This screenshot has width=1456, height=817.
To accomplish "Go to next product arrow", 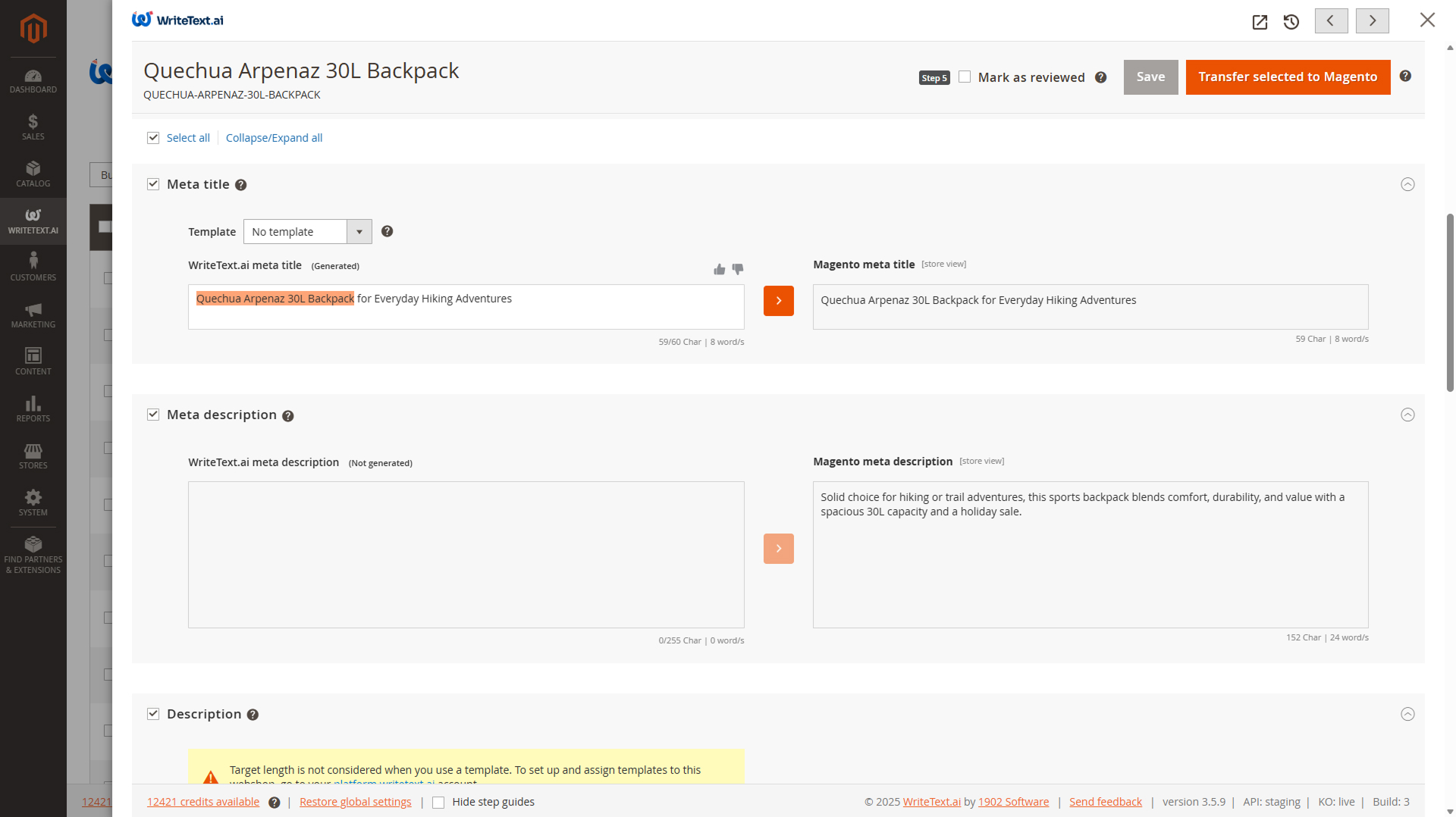I will [x=1372, y=21].
